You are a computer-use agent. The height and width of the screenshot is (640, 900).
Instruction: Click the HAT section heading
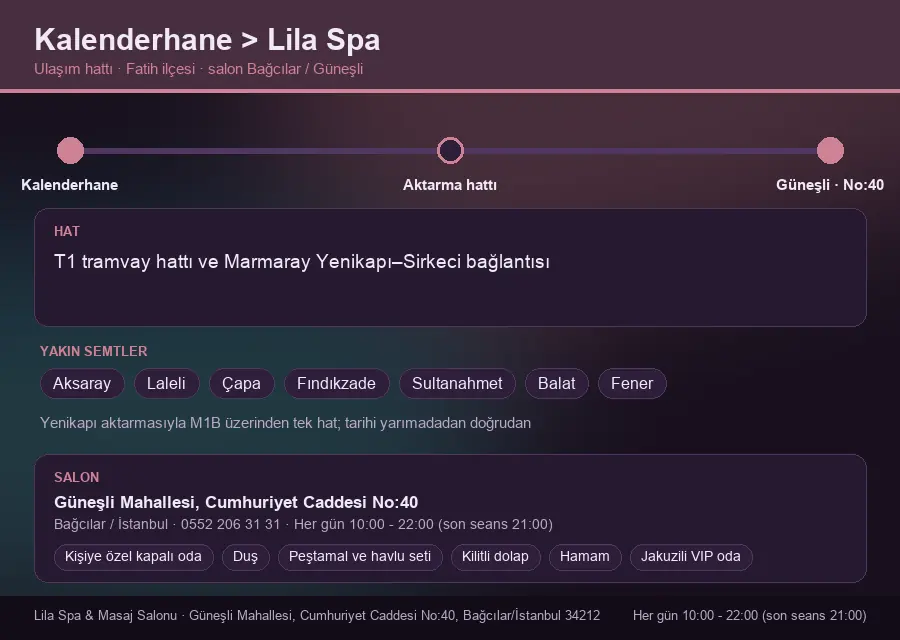(x=67, y=231)
